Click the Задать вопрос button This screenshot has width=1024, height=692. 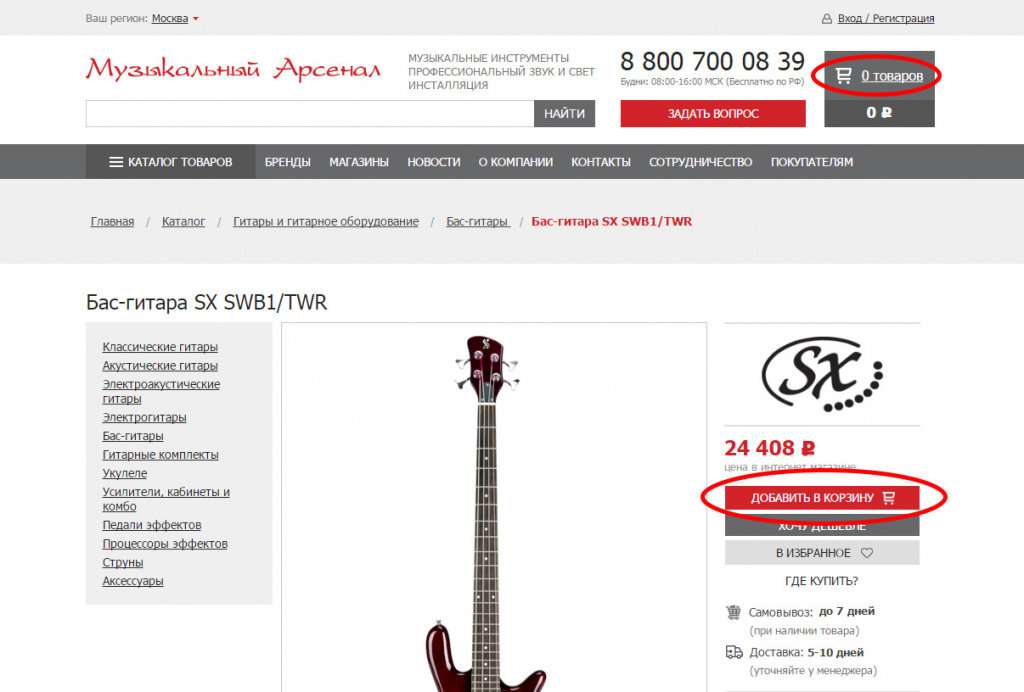[713, 114]
